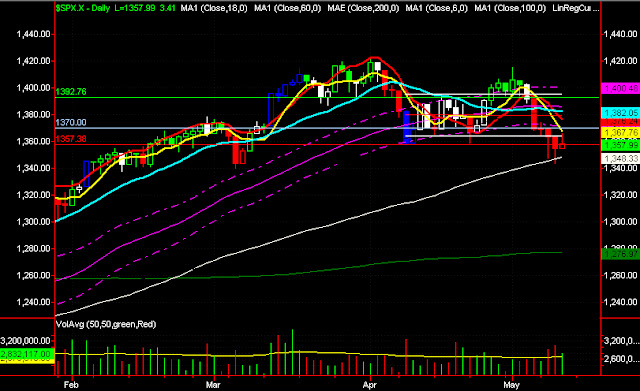This screenshot has width=640, height=391.
Task: Click the May date label on time axis
Action: tap(511, 385)
